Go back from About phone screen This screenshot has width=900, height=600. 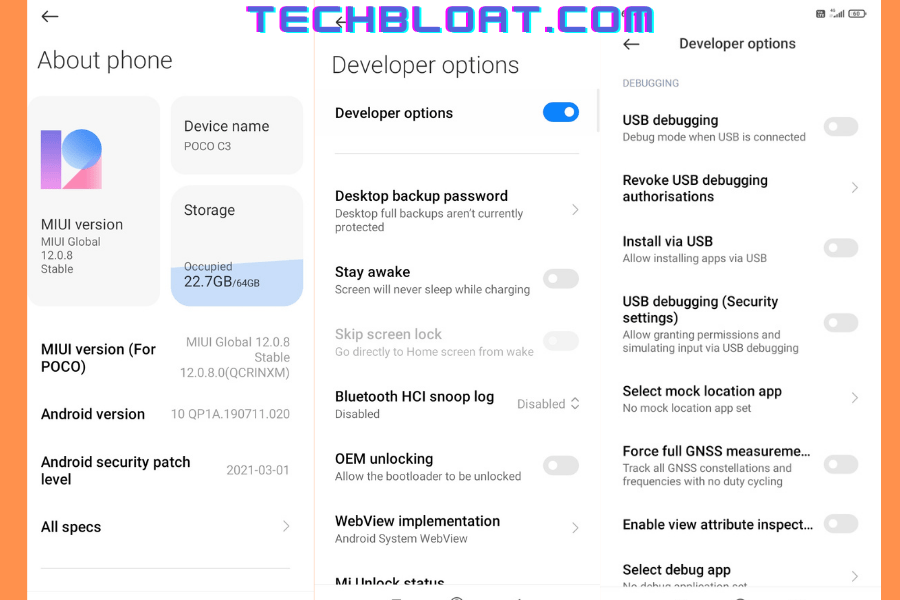coord(50,17)
